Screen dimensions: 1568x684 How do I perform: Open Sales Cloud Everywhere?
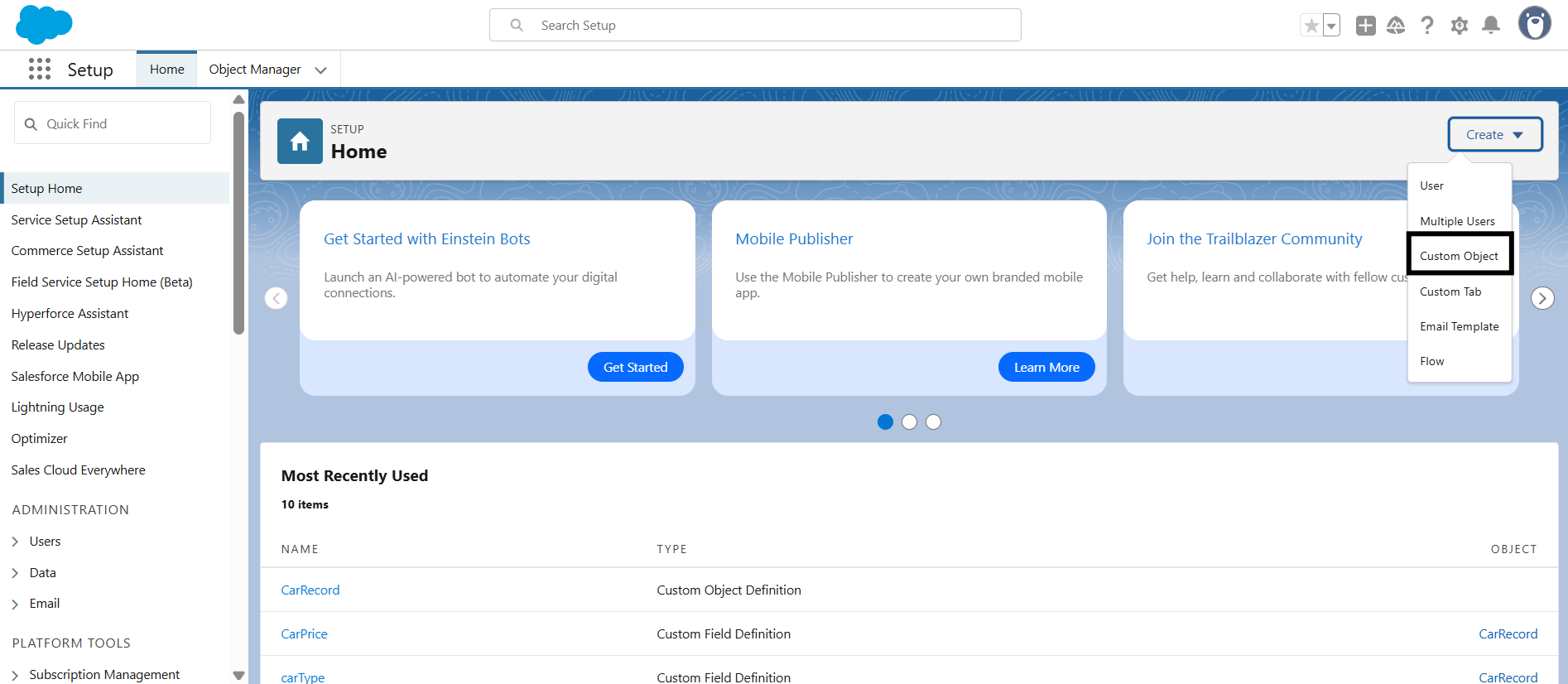tap(78, 470)
